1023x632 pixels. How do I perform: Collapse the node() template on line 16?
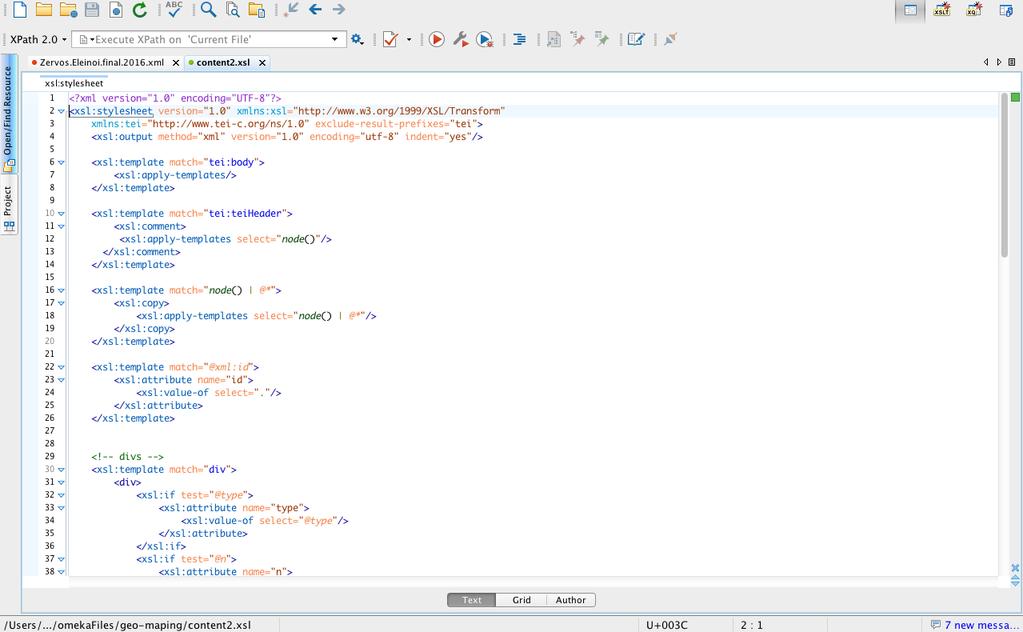pyautogui.click(x=61, y=290)
